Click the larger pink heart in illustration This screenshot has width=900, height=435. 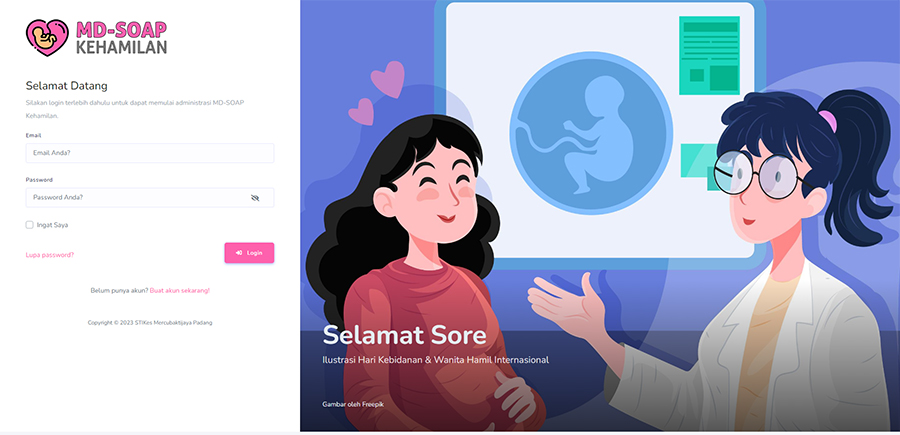point(388,79)
